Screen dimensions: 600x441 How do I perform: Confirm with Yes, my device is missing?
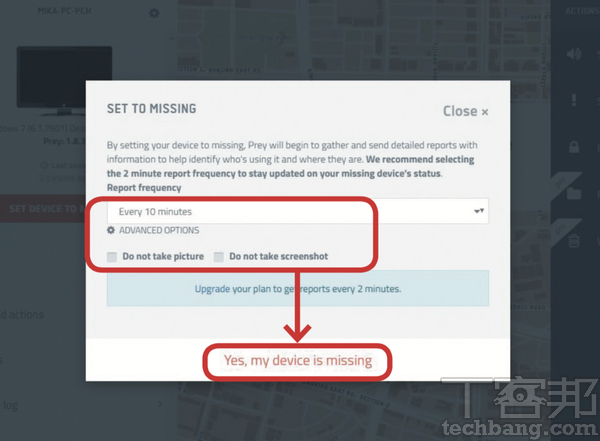click(298, 361)
